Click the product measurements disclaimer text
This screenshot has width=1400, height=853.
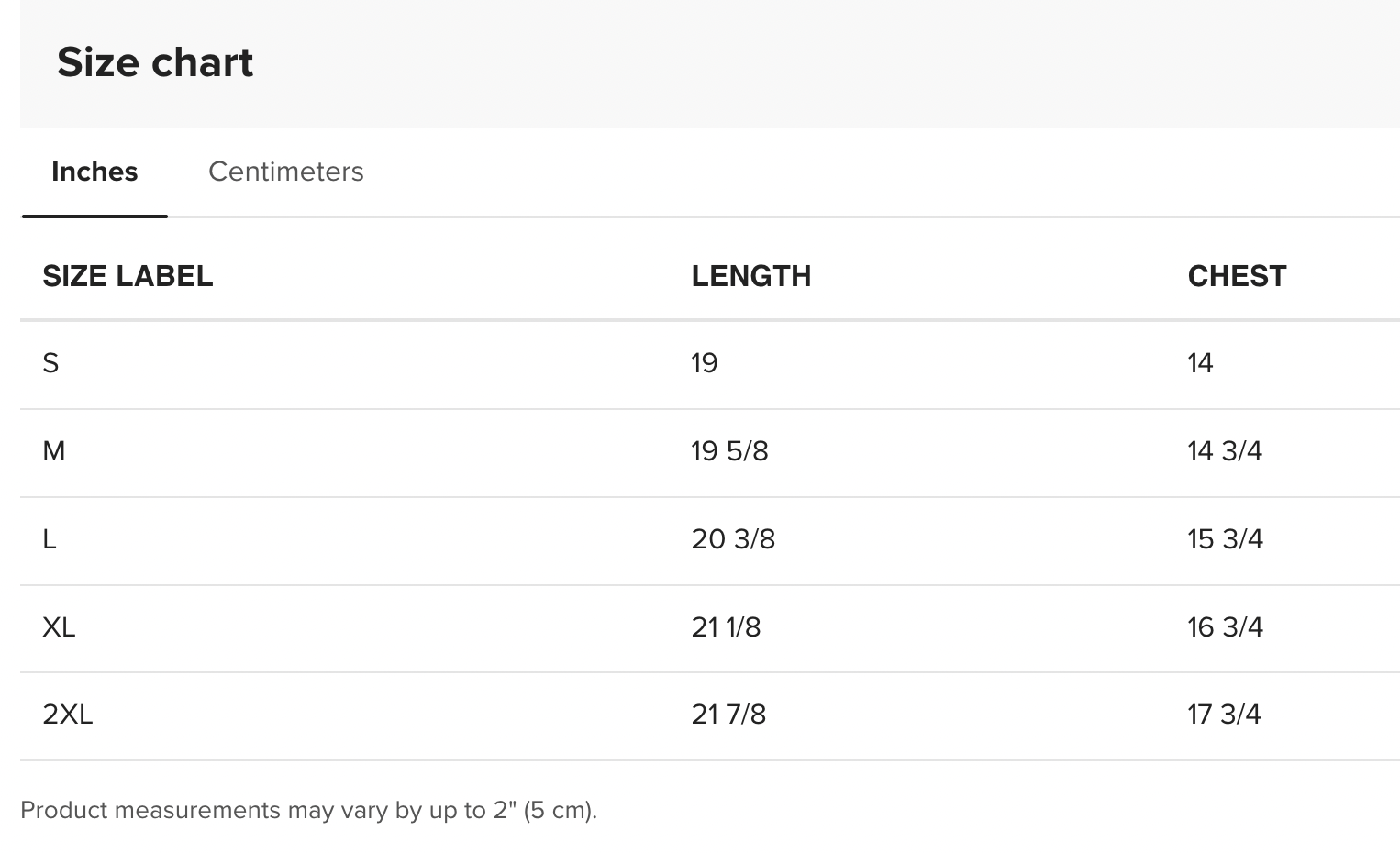308,811
